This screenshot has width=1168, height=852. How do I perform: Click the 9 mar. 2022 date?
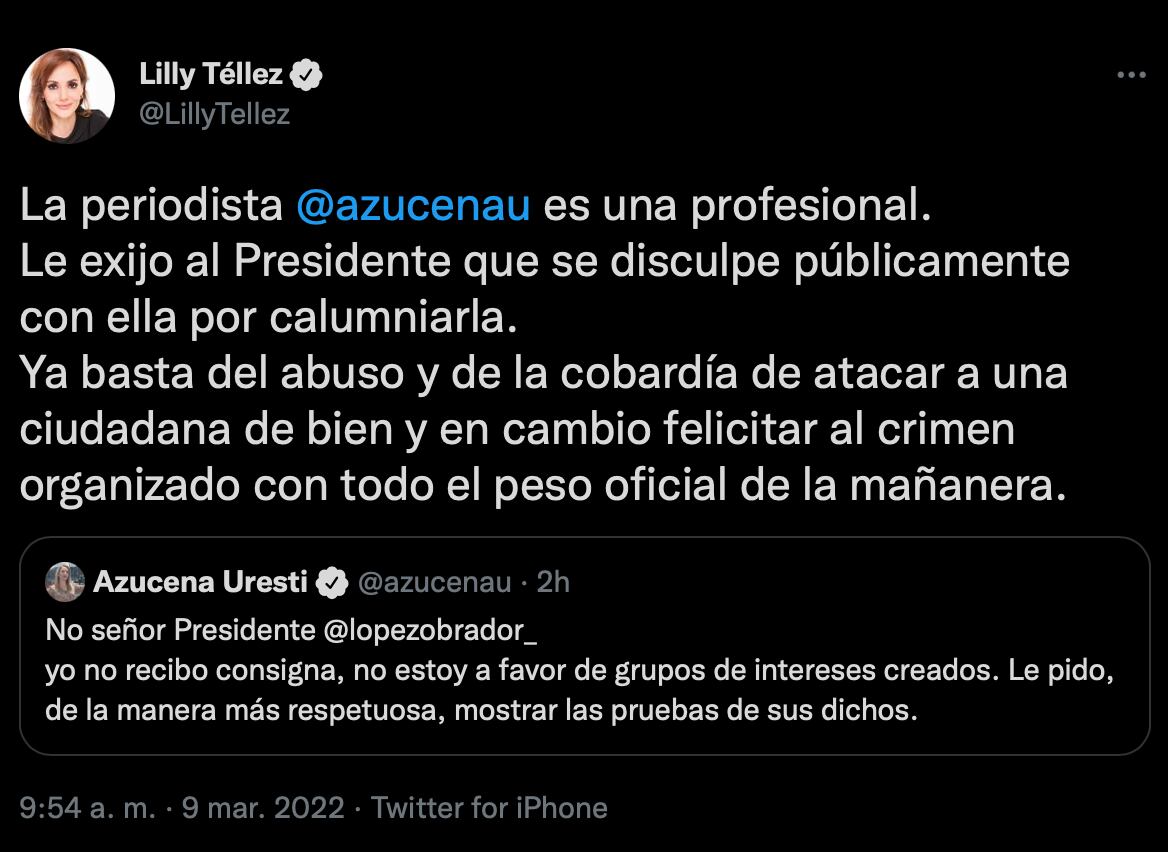click(263, 807)
